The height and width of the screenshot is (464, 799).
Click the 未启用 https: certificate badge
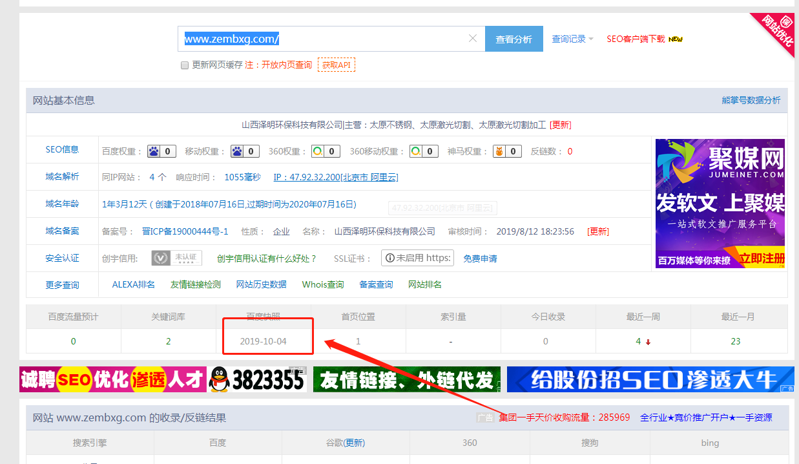point(417,258)
